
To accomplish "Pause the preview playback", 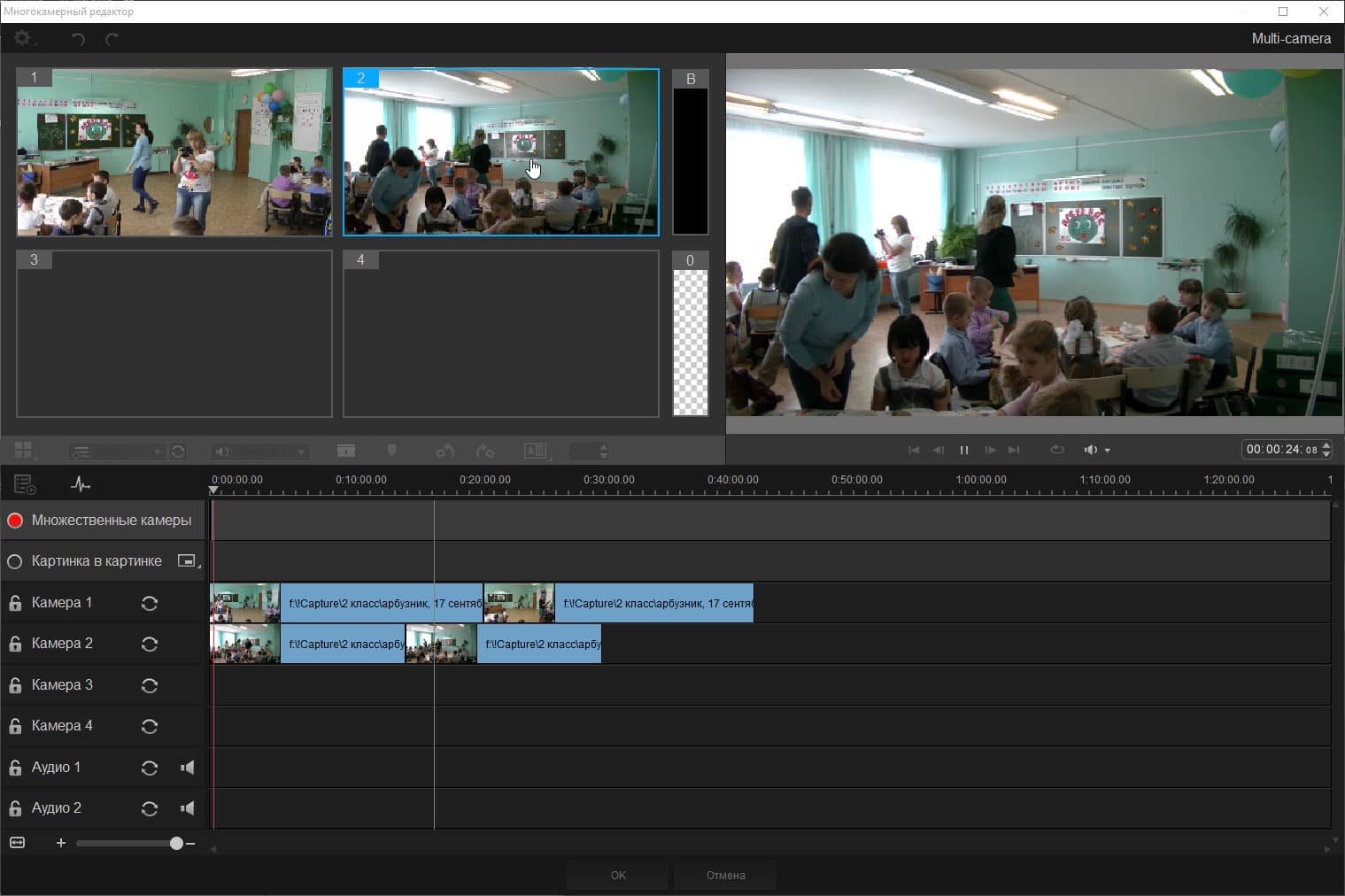I will (964, 450).
